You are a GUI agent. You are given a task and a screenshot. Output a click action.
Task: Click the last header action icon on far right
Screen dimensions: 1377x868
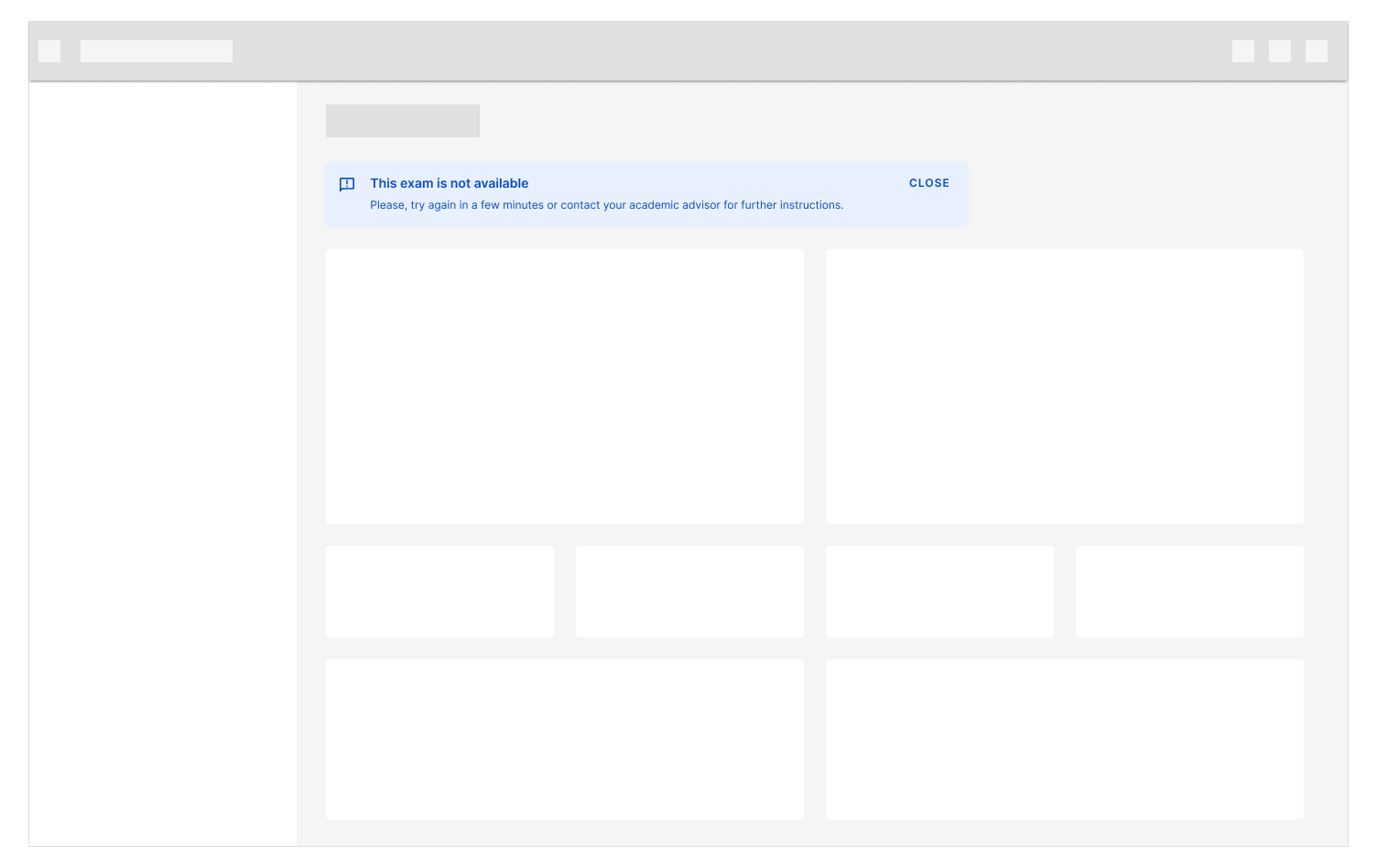[x=1316, y=51]
